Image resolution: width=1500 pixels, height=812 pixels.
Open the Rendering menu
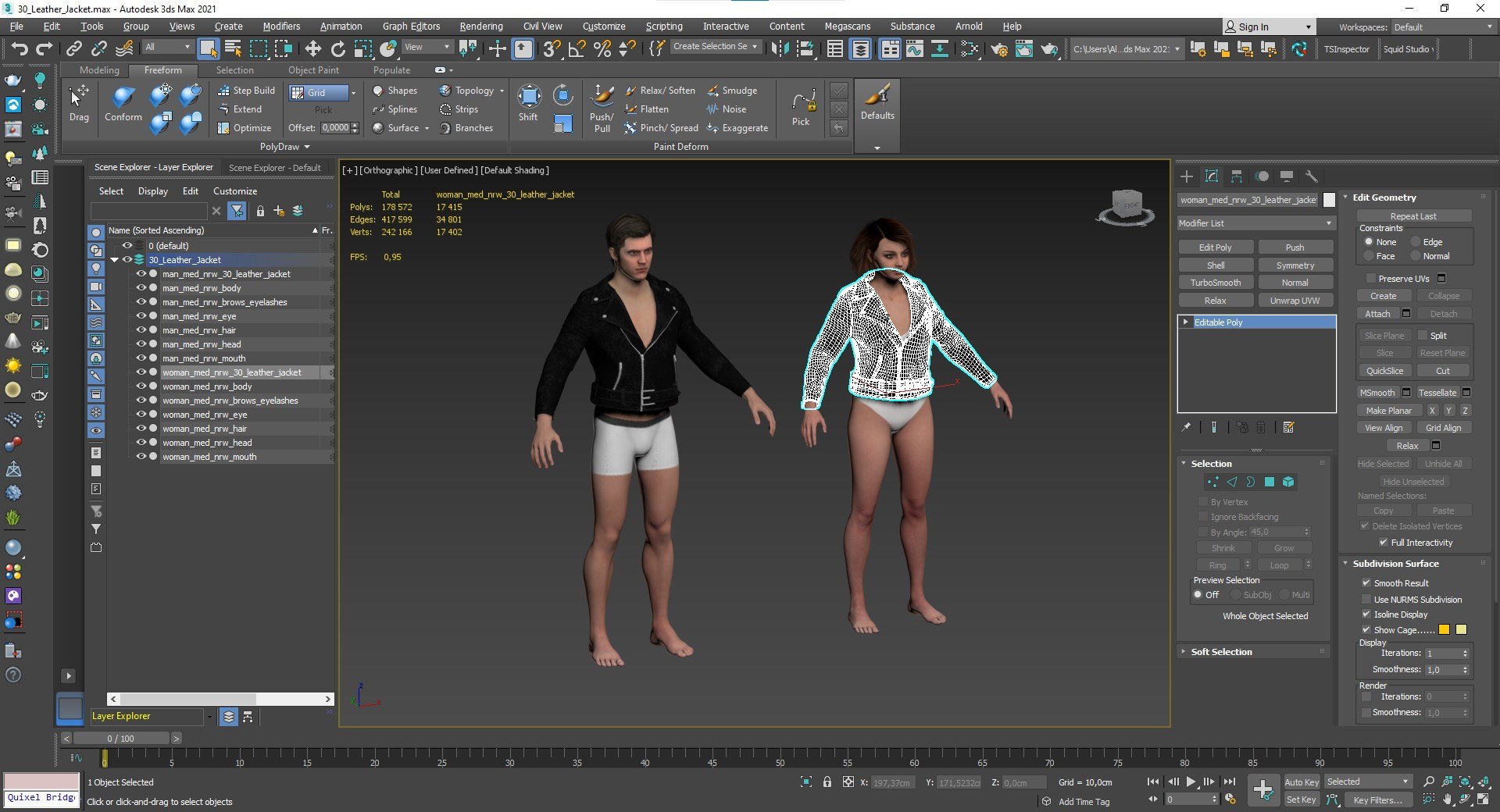tap(480, 27)
